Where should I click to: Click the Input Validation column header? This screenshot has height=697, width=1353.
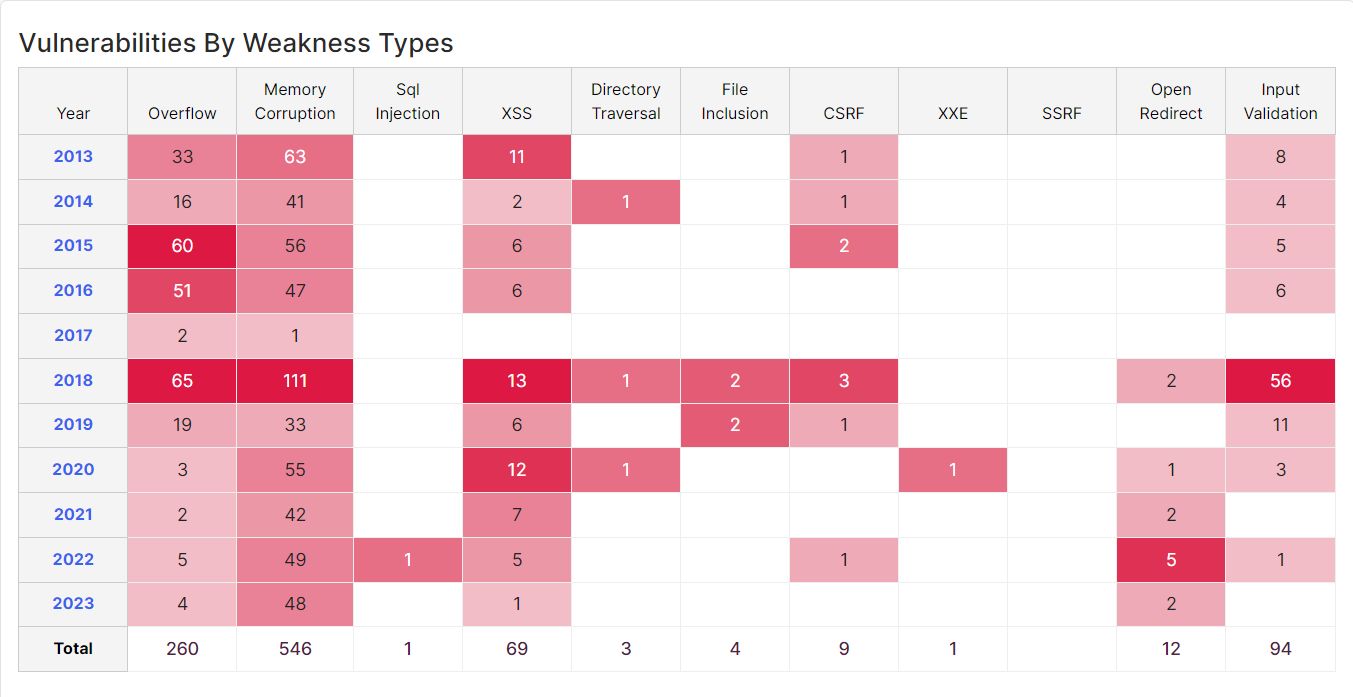(1280, 101)
